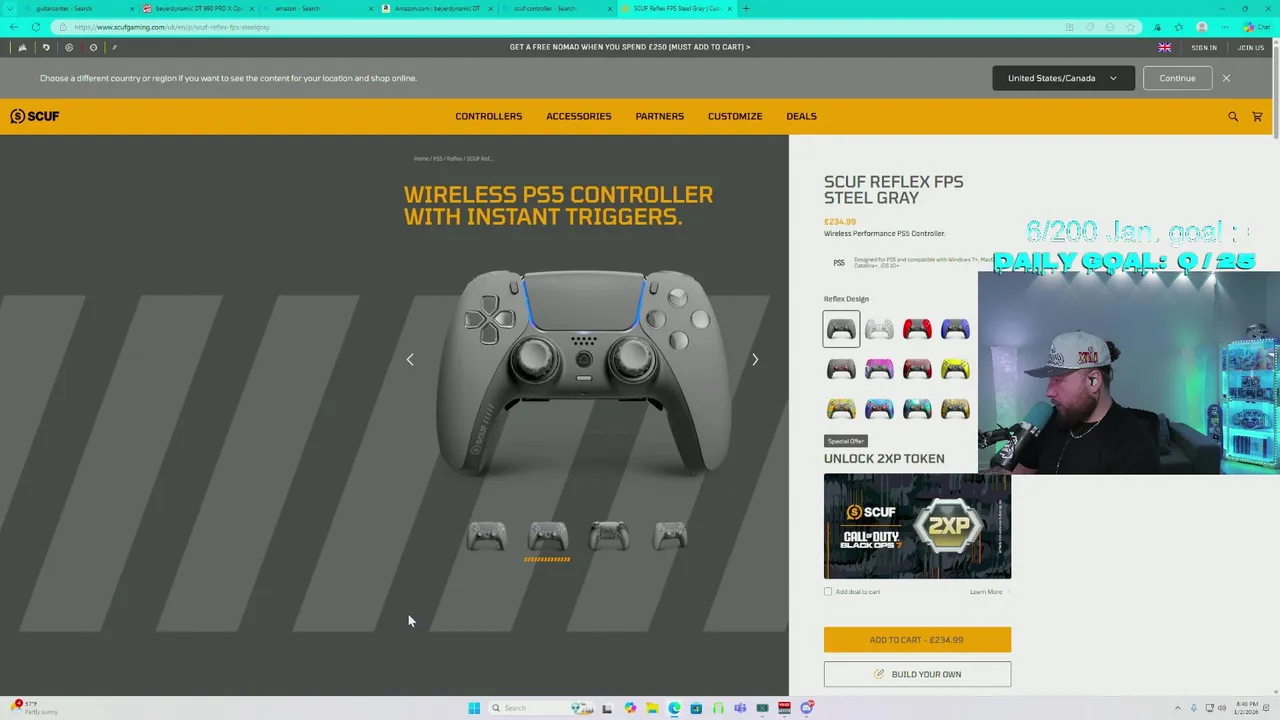Open the Copilot chat icon in Edge
Screen dimensions: 1280x720
tap(1258, 27)
